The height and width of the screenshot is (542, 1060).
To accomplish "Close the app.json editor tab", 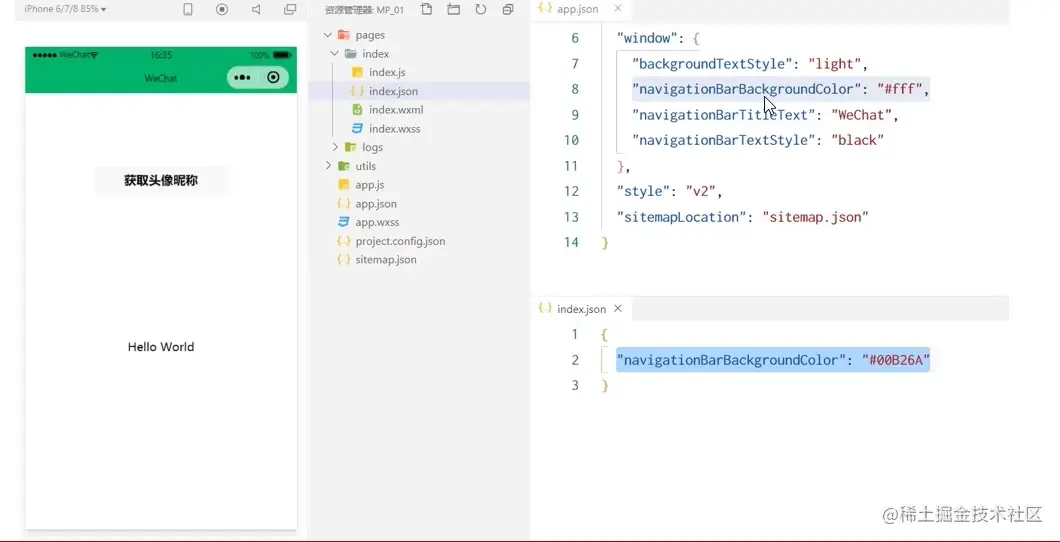I will coord(617,9).
